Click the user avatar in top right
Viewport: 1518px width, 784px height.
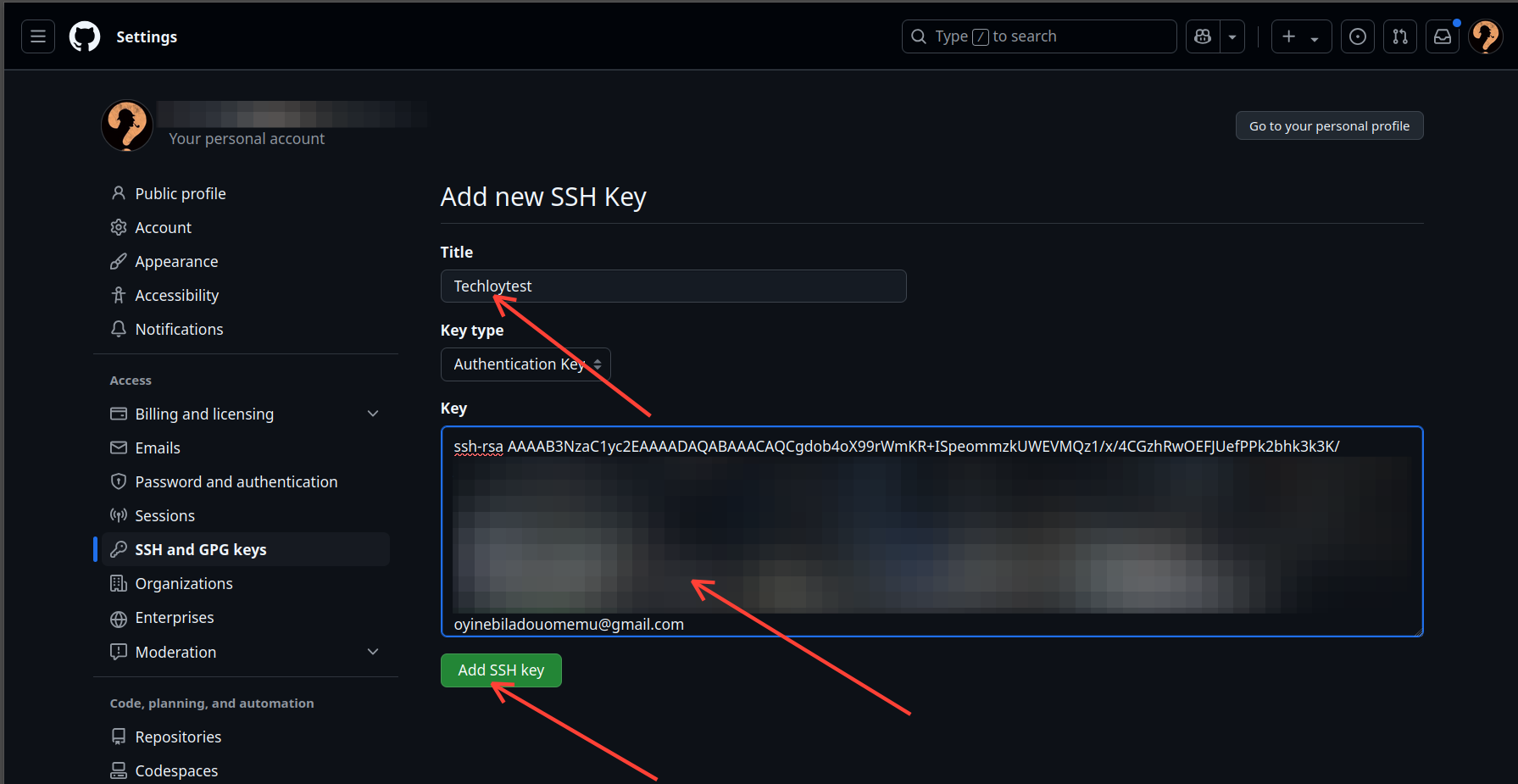click(x=1486, y=36)
